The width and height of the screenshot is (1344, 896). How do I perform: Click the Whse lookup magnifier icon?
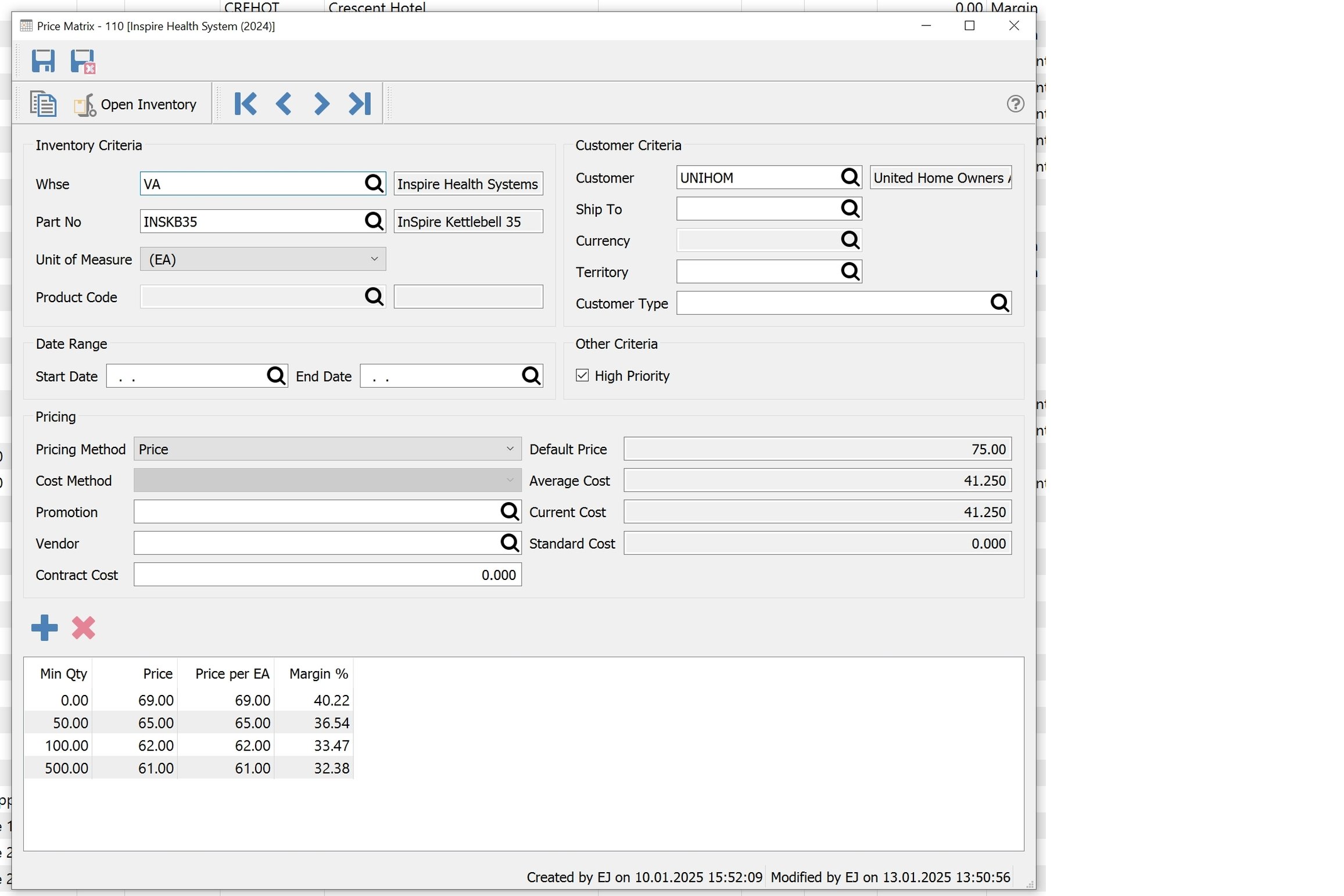[374, 184]
